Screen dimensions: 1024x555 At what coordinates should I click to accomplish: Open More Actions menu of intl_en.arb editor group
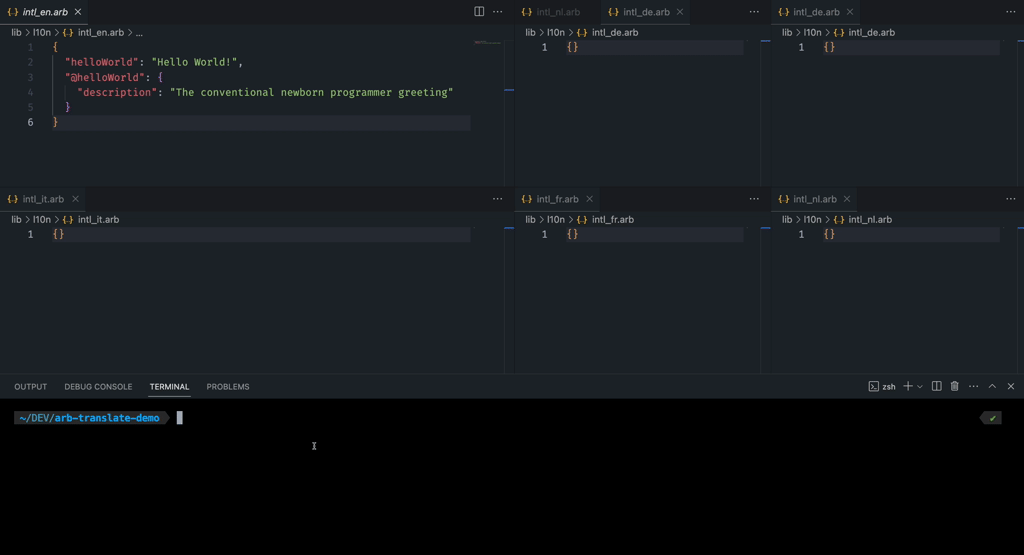(x=498, y=12)
